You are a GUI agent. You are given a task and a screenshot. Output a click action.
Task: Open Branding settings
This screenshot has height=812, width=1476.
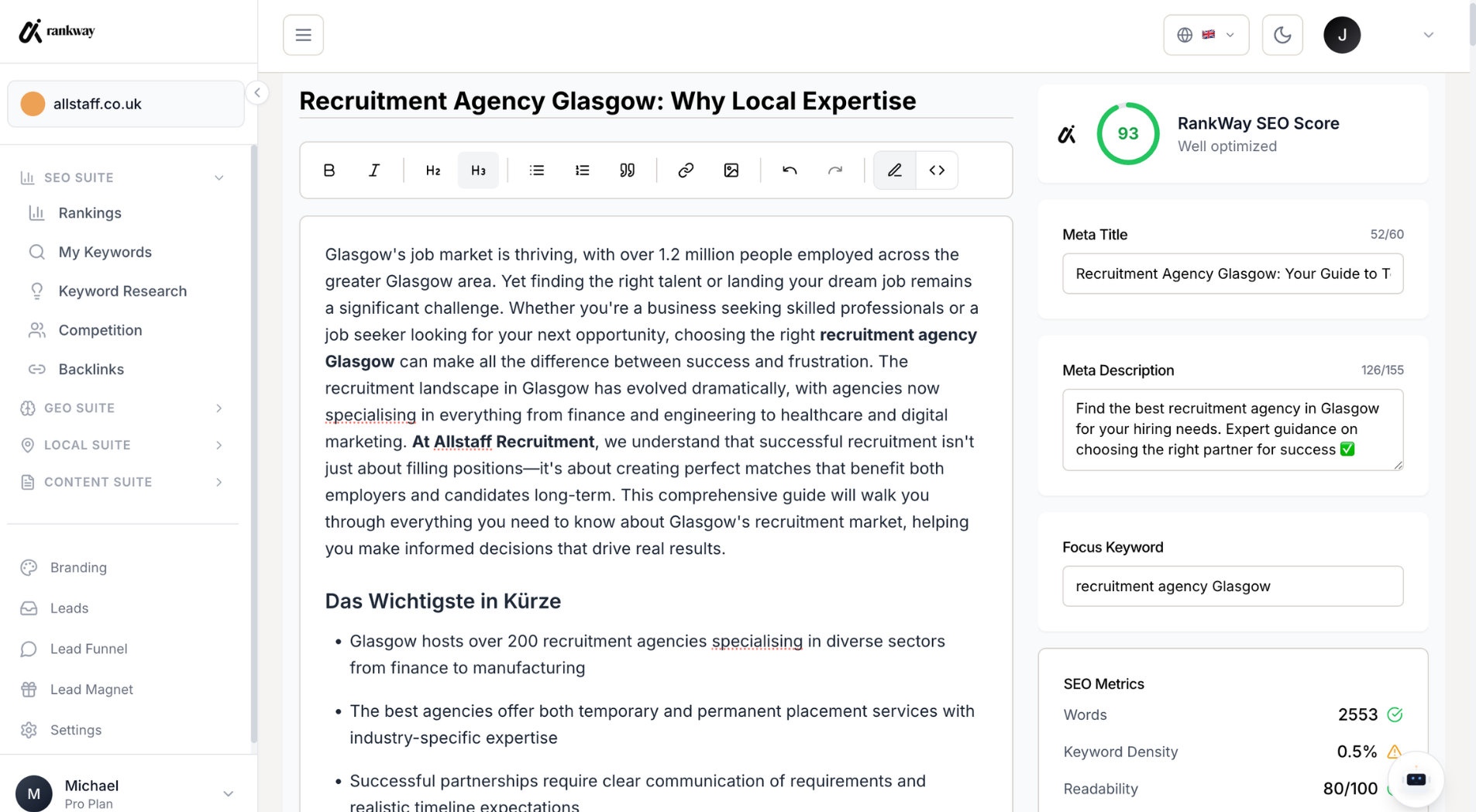tap(78, 568)
